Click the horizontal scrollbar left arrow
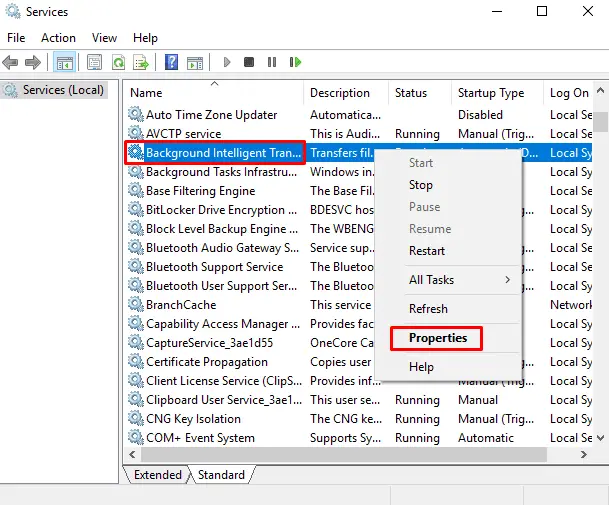609x505 pixels. click(133, 454)
